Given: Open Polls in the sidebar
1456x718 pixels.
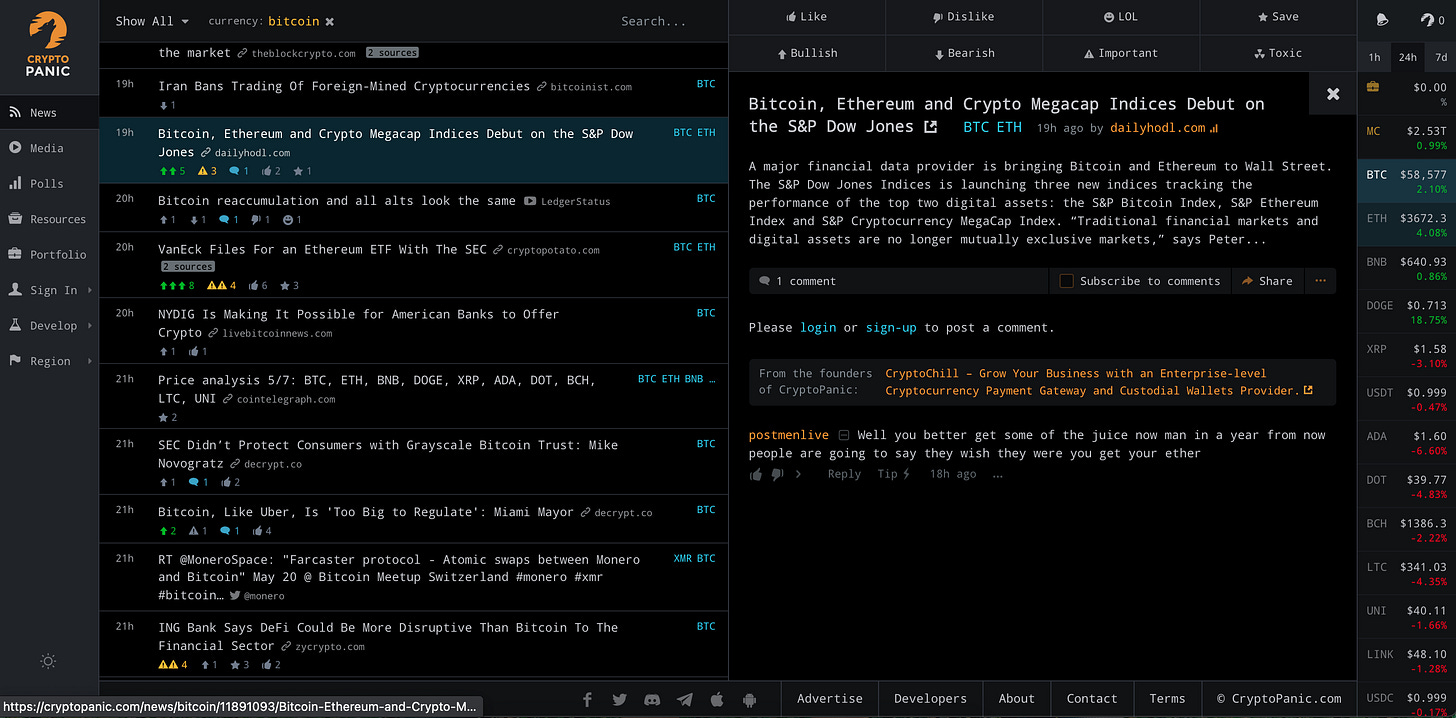Looking at the screenshot, I should click(x=46, y=184).
